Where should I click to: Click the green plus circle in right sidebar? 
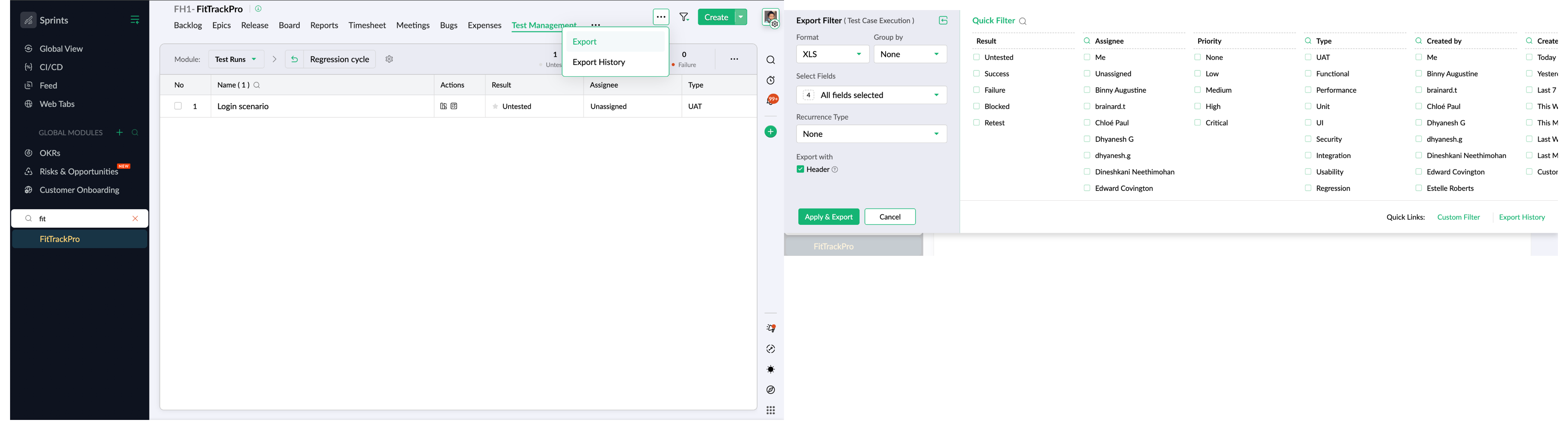(771, 132)
